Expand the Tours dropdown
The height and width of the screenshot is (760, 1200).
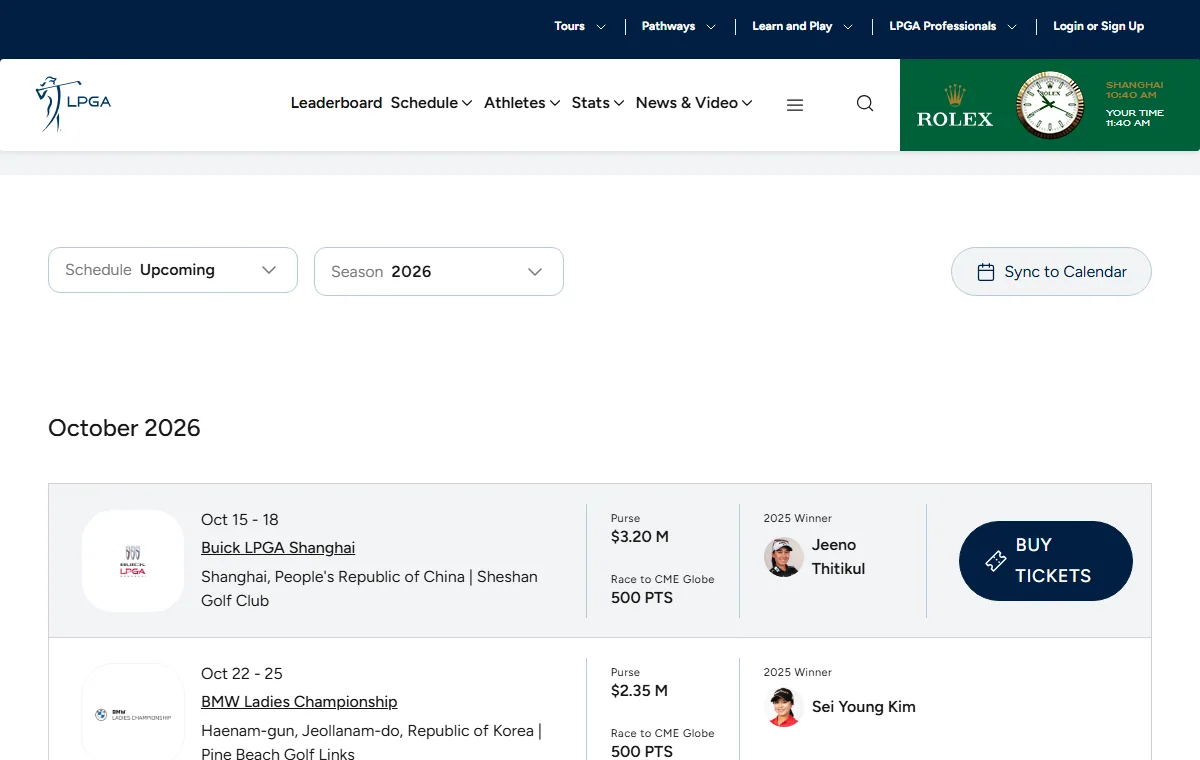pos(580,26)
